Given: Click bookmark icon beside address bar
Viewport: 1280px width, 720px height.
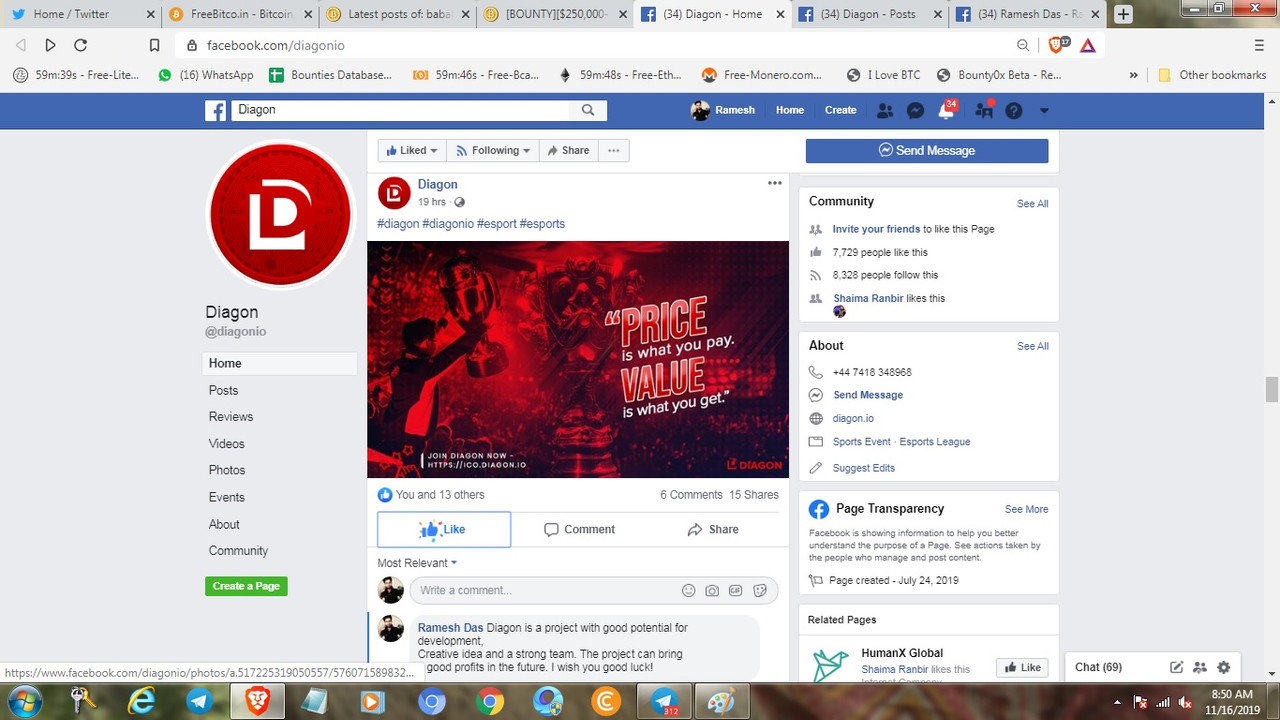Looking at the screenshot, I should pos(154,45).
